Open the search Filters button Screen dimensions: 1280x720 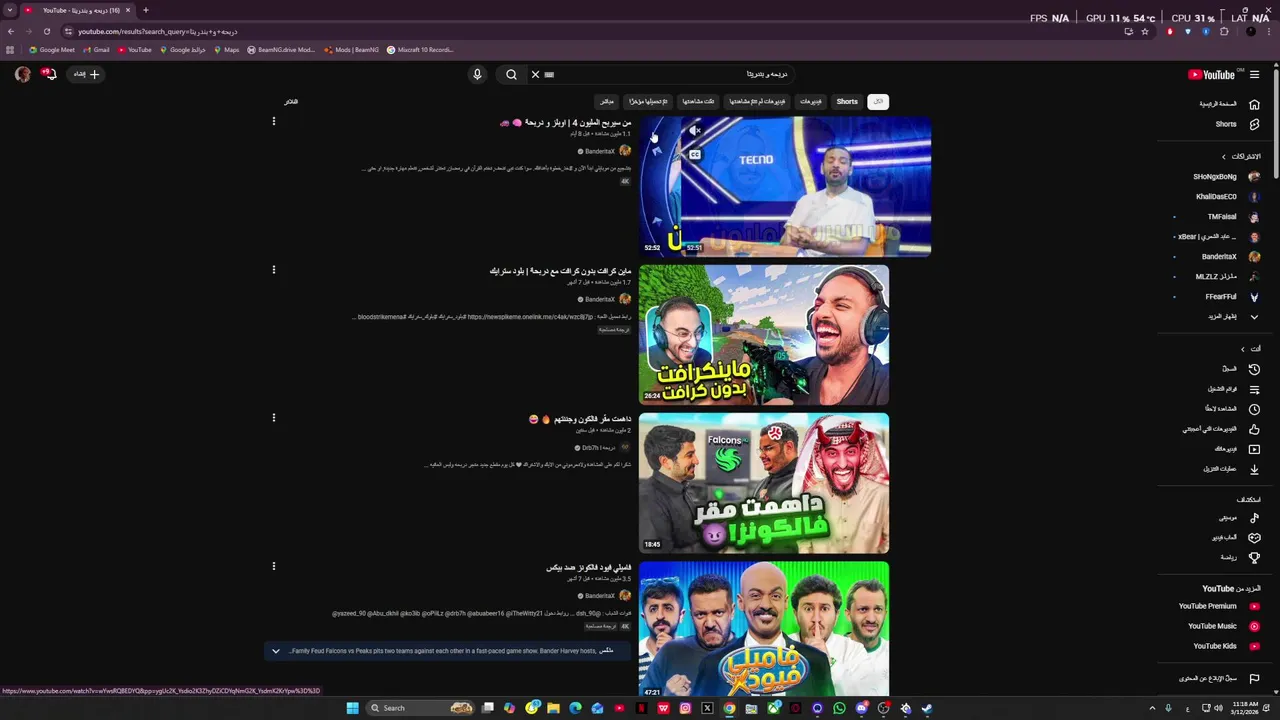tap(290, 101)
